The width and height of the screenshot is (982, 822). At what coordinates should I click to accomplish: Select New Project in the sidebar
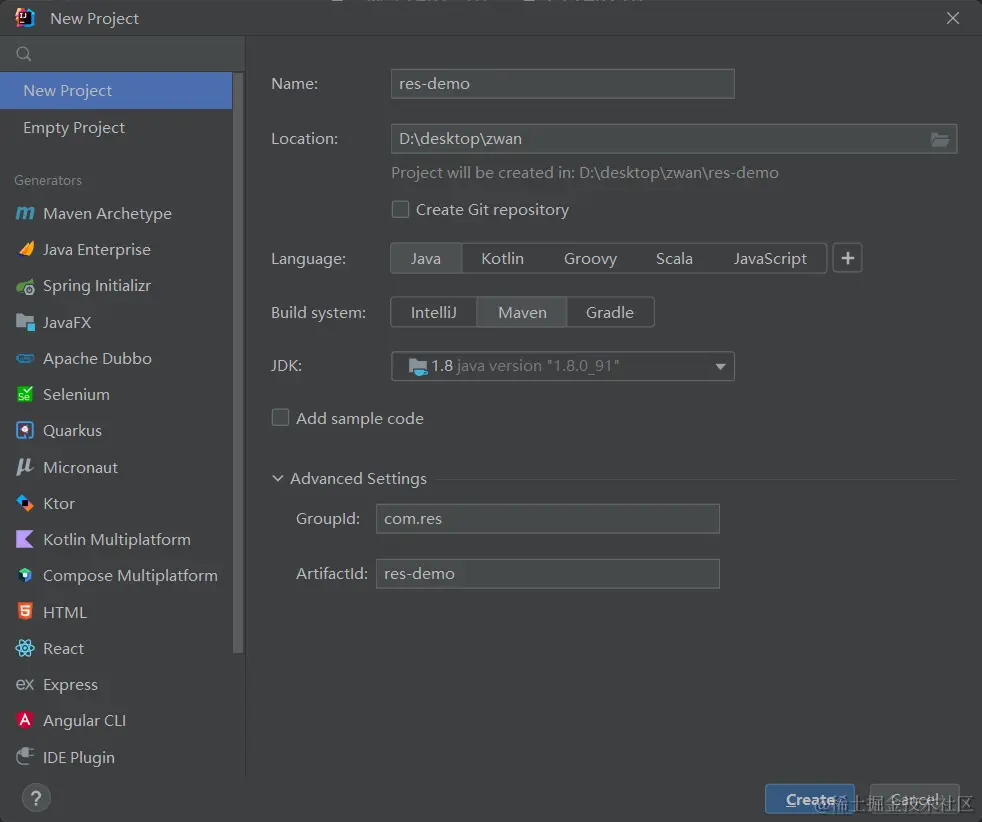pyautogui.click(x=116, y=91)
